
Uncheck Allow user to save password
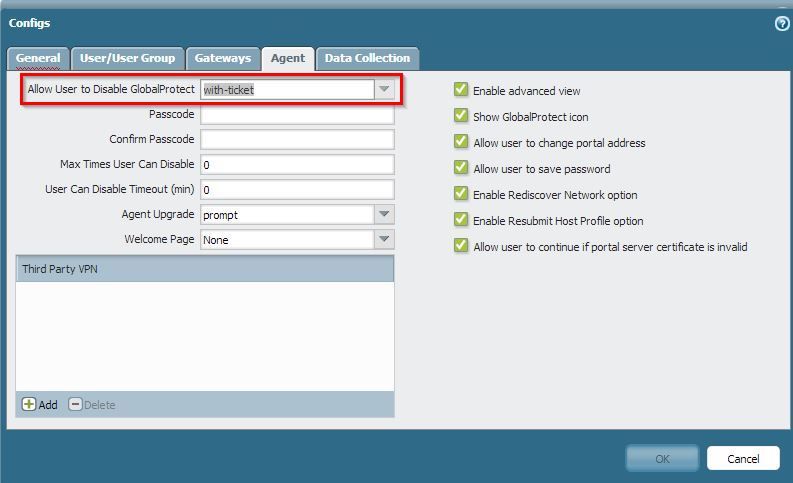(461, 168)
